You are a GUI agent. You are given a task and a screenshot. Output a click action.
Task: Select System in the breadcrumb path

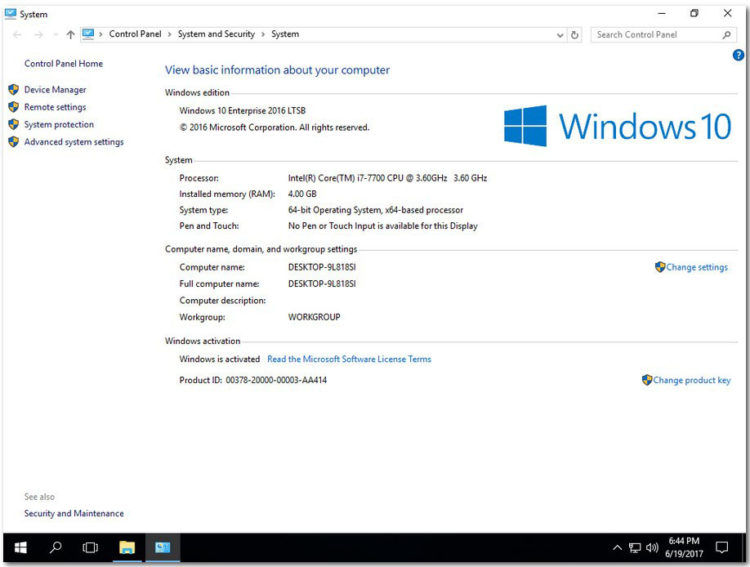click(285, 34)
